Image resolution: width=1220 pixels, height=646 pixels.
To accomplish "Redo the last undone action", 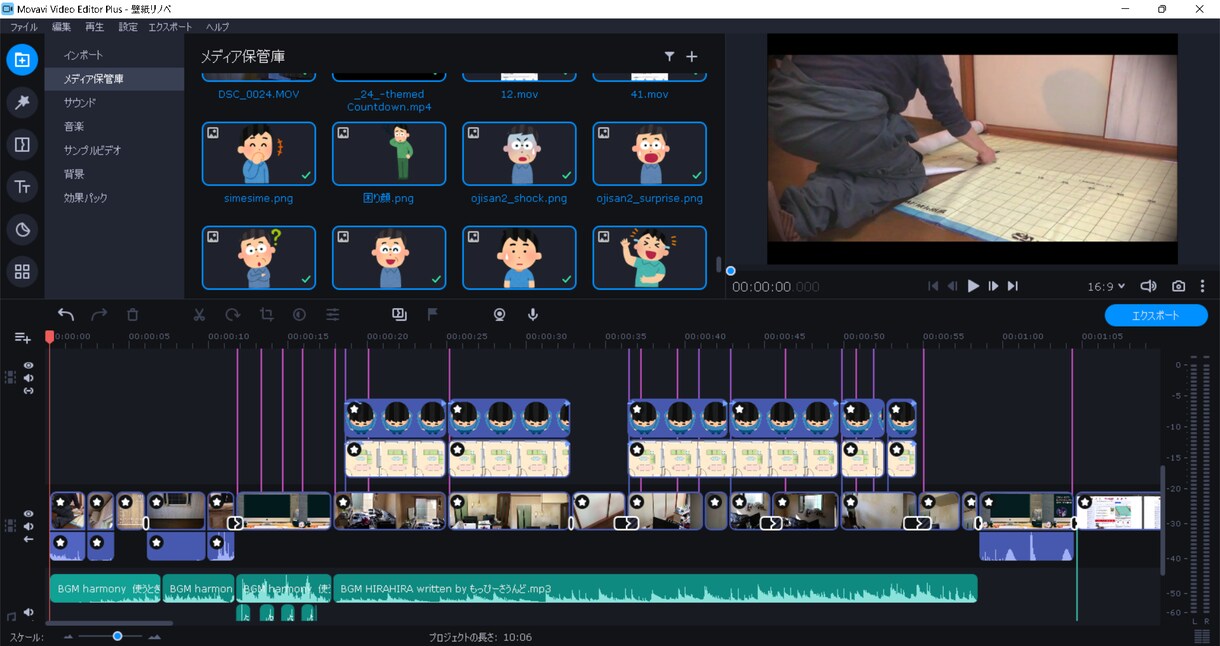I will (99, 314).
